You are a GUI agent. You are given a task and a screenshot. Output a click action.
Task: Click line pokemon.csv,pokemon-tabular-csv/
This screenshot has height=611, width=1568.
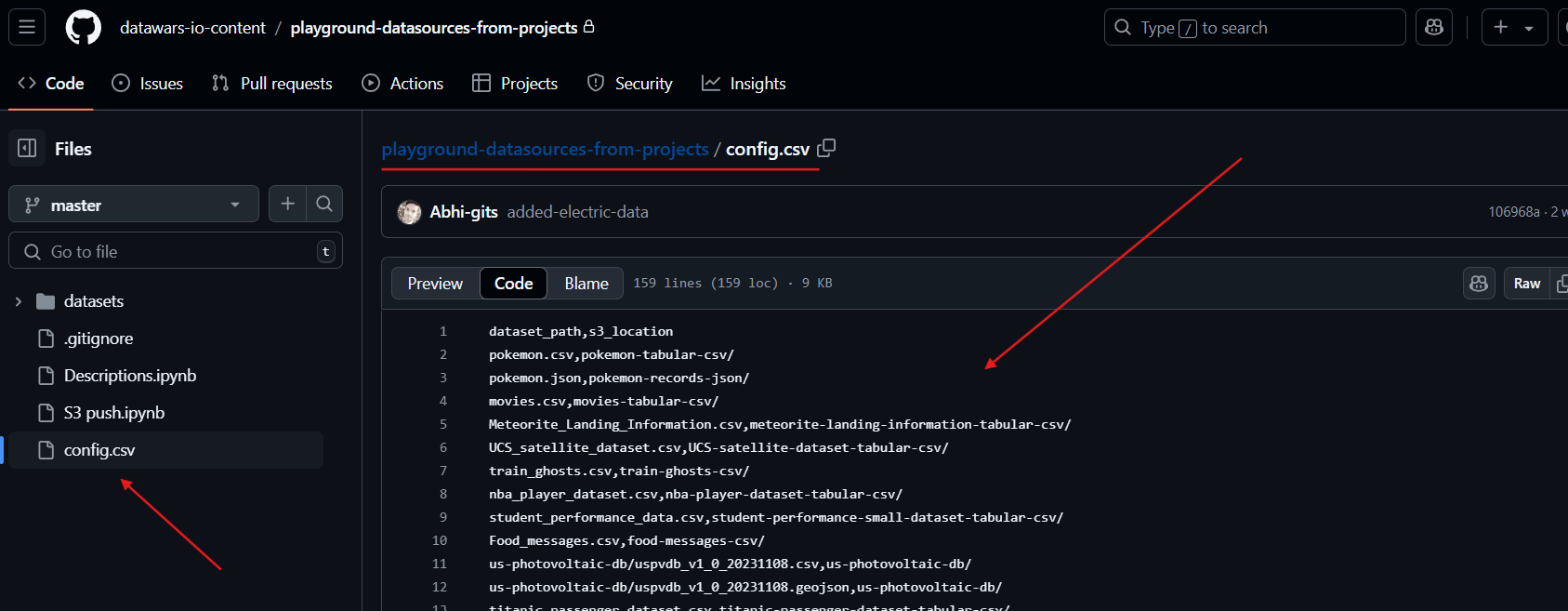[611, 354]
